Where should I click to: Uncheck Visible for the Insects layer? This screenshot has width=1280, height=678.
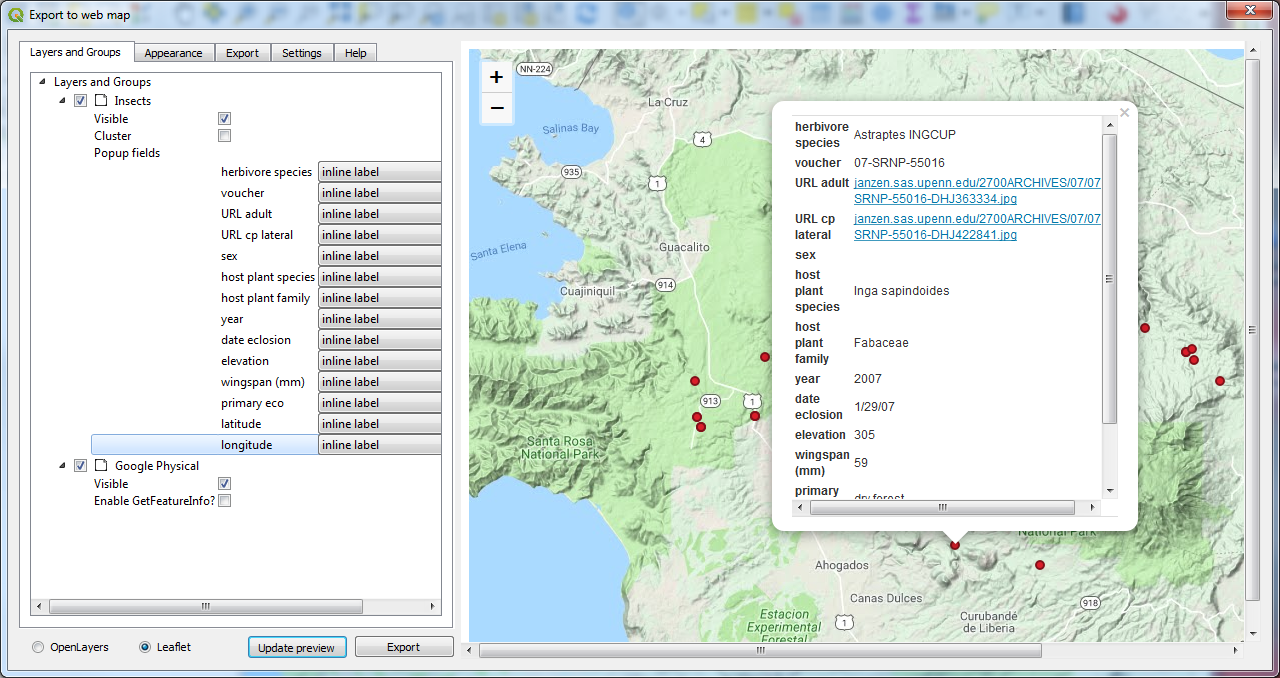tap(225, 118)
